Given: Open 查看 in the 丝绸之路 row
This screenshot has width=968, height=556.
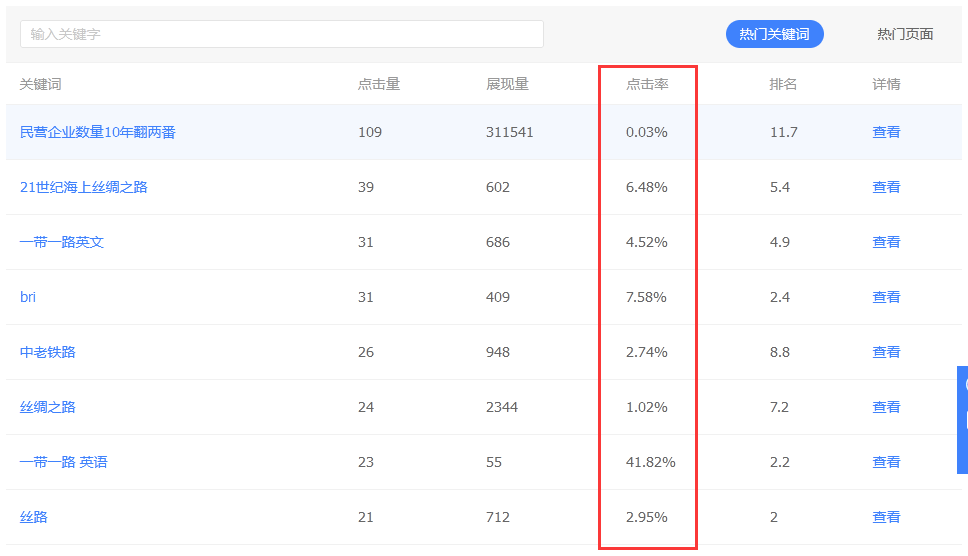Looking at the screenshot, I should point(886,407).
